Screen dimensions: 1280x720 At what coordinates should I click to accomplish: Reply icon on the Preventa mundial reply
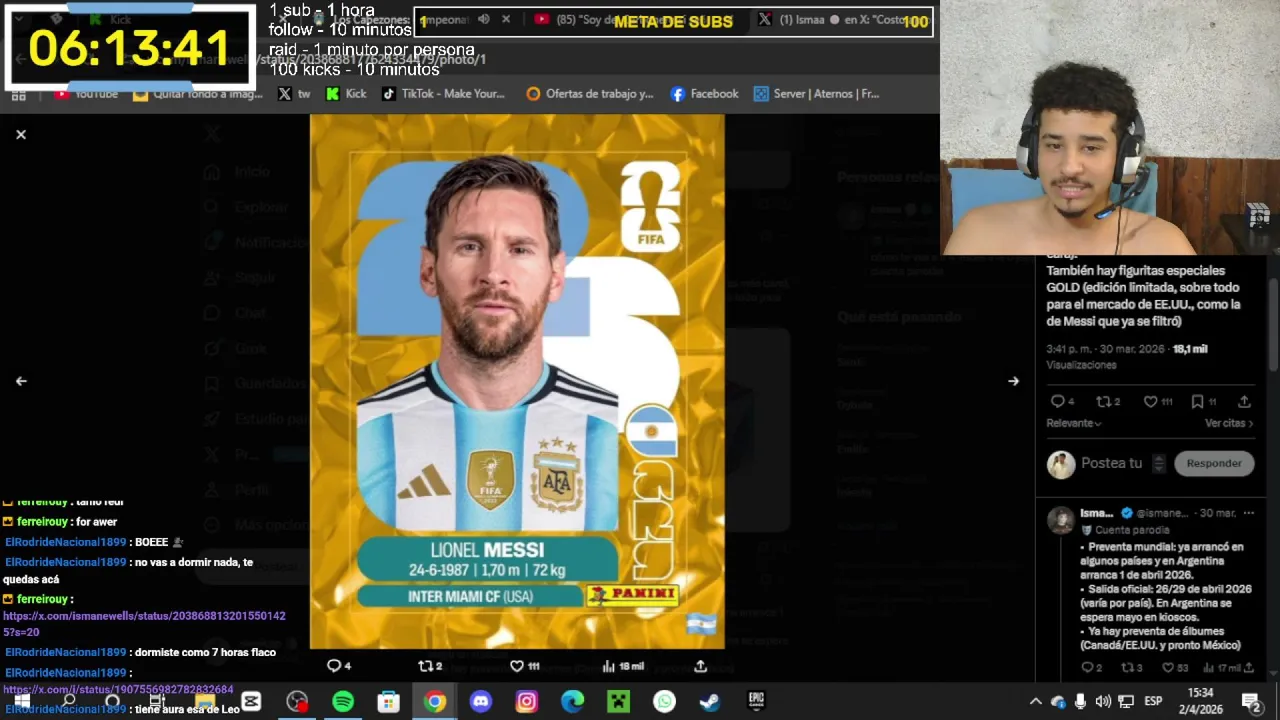(1087, 668)
